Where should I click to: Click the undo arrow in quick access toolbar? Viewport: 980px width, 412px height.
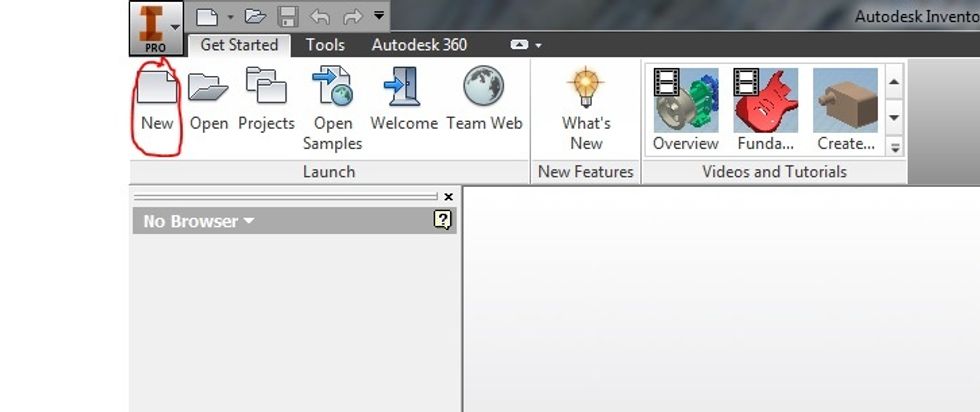click(320, 16)
